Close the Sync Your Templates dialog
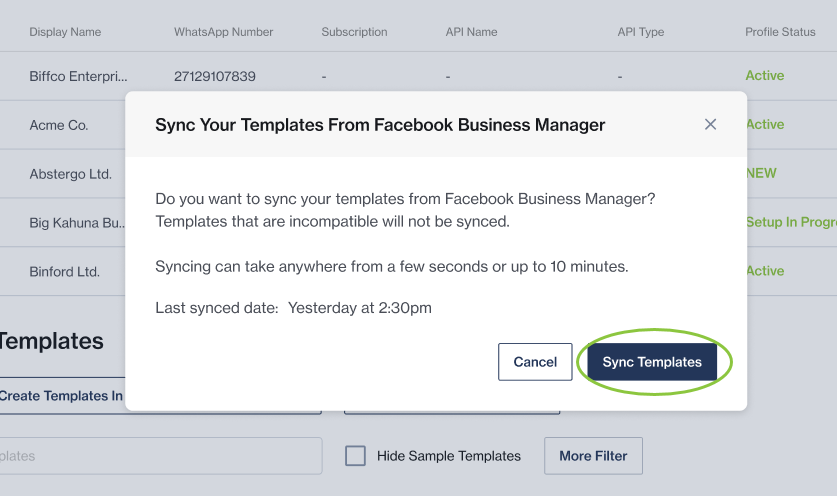837x496 pixels. point(710,125)
